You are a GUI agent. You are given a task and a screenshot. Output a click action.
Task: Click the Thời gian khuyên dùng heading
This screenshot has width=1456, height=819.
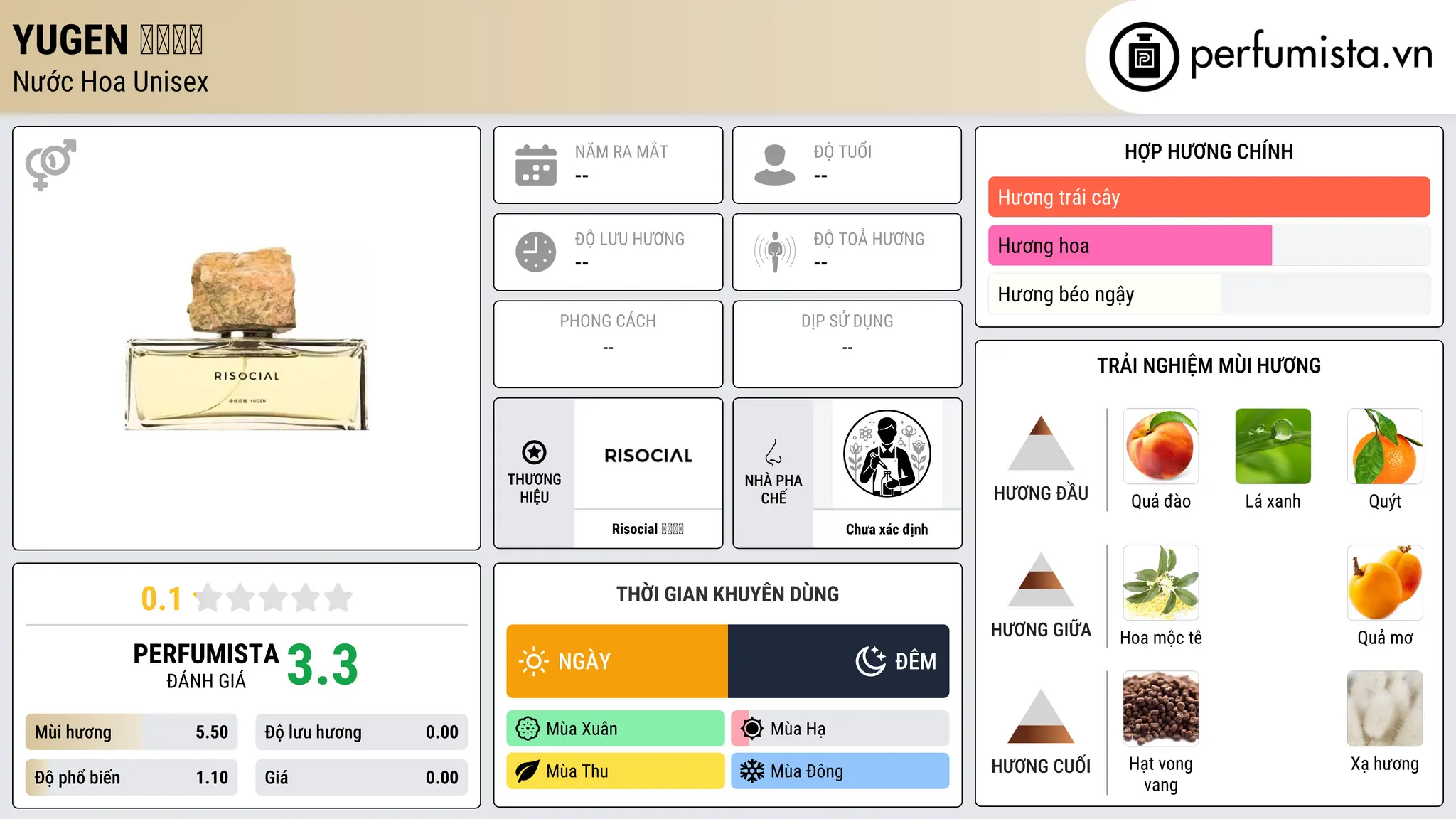[727, 594]
